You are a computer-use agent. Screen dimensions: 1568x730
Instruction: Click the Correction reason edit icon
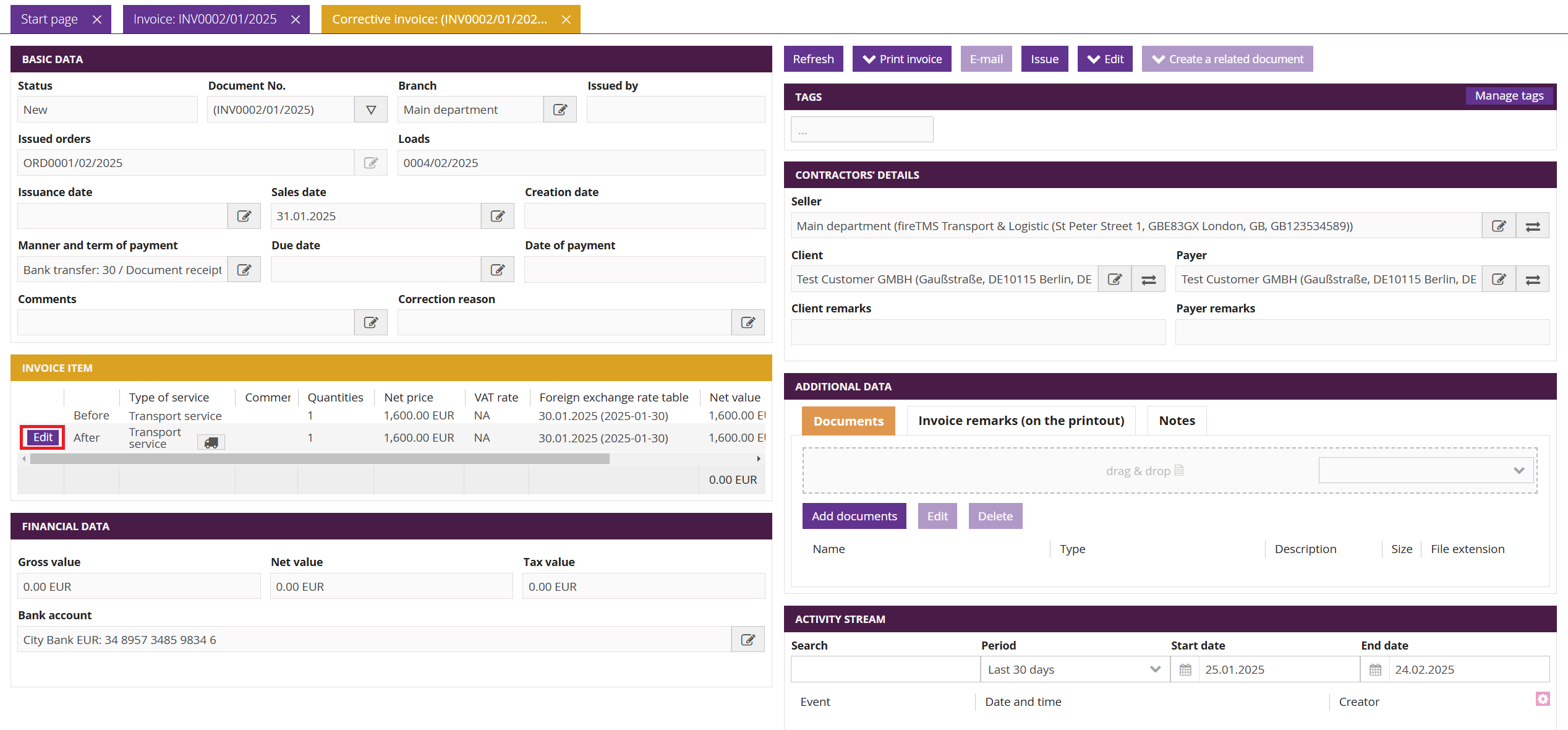(748, 322)
